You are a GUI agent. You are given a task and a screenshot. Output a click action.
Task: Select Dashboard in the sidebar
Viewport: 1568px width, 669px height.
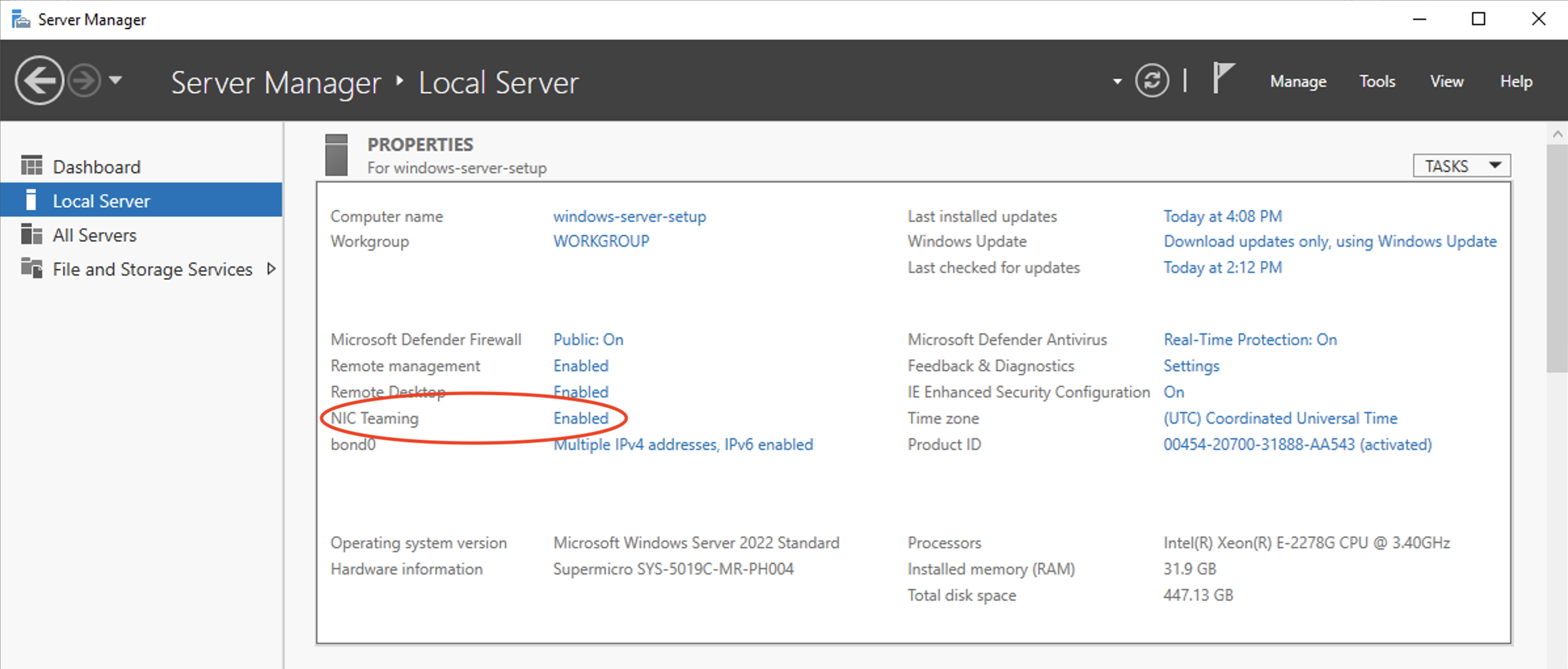(x=142, y=167)
